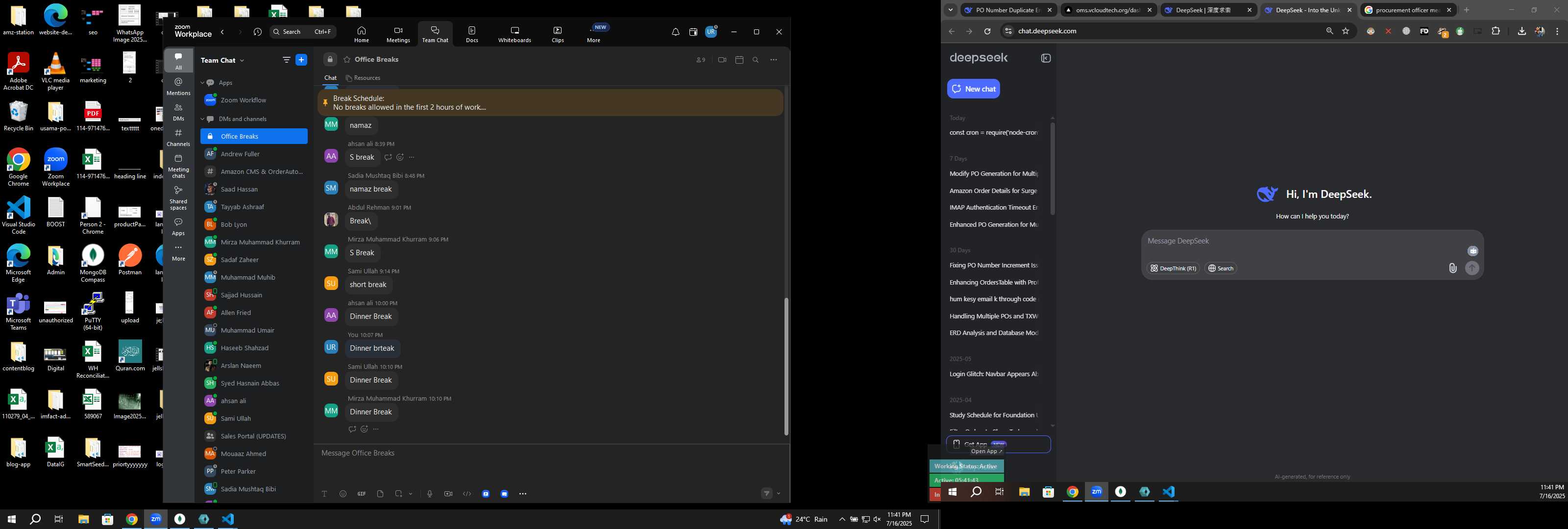This screenshot has height=529, width=1568.
Task: Open Zoom Whiteboards tab
Action: 514,34
